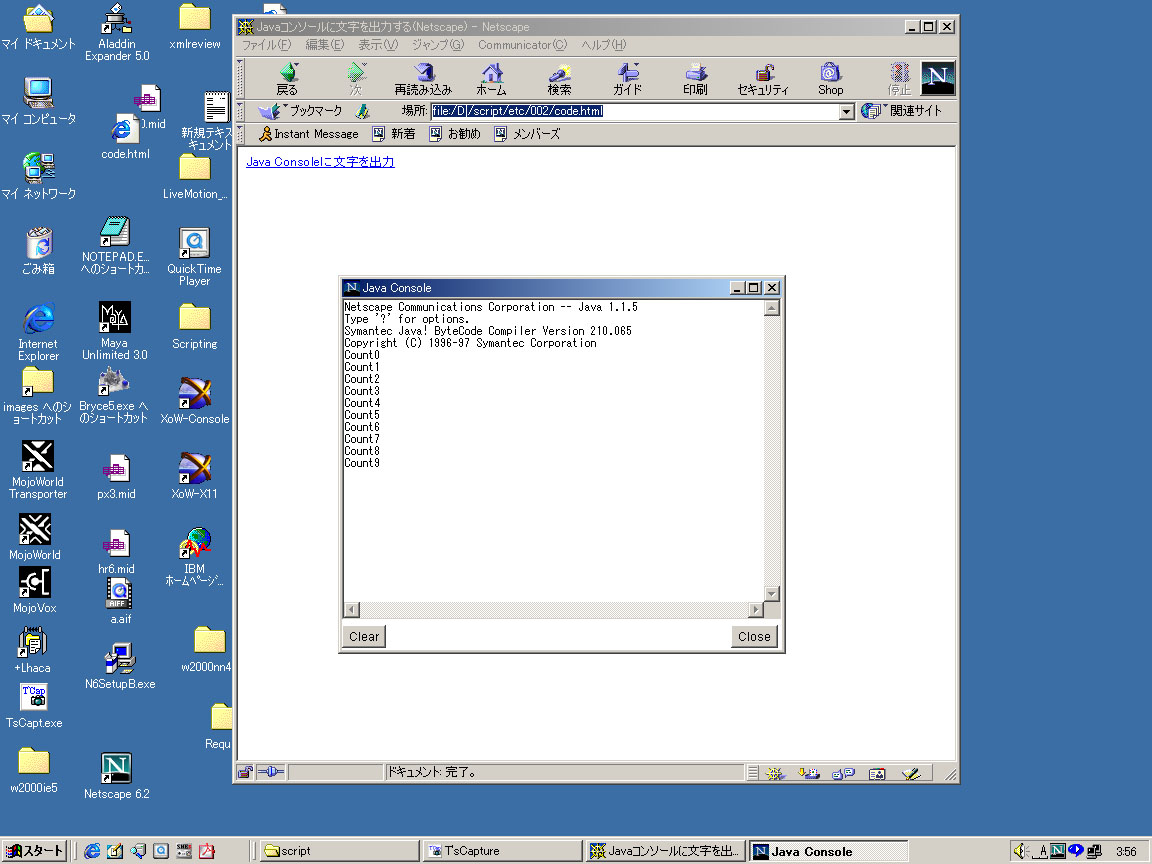The image size is (1152, 864).
Task: Select the ごみ箱 recycle bin icon
Action: 38,251
